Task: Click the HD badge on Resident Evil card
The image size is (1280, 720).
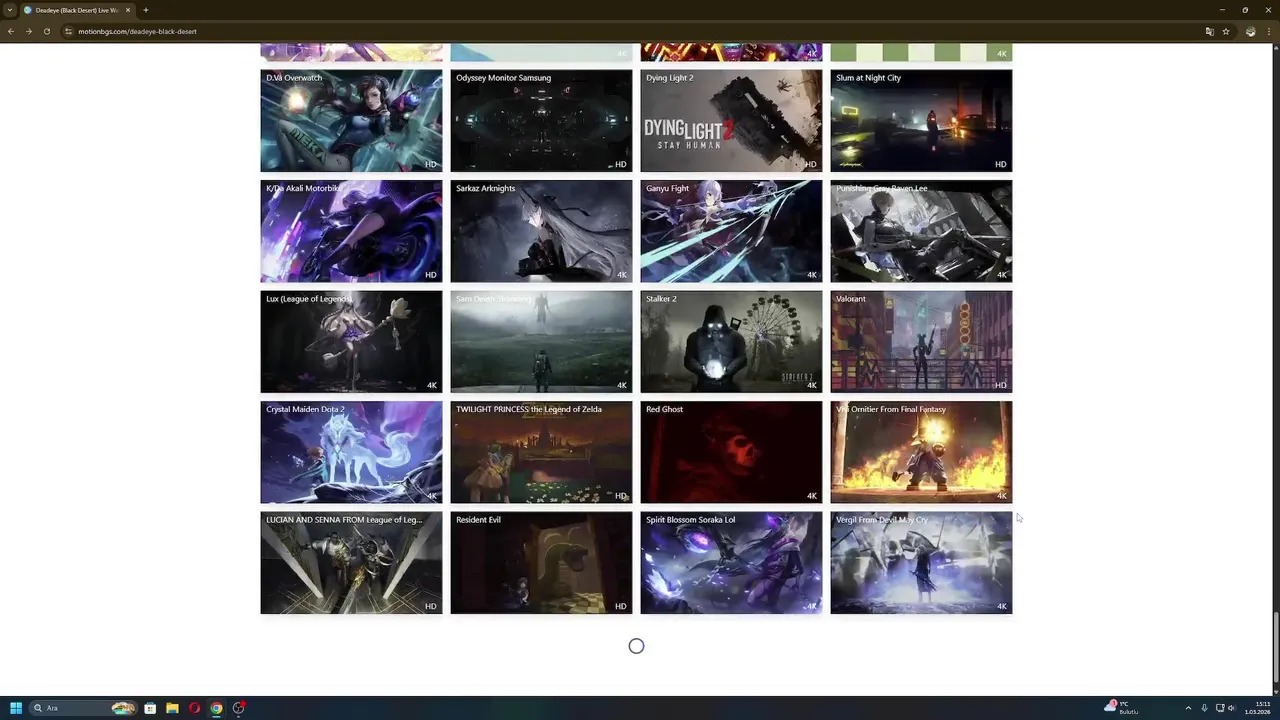Action: click(x=621, y=606)
